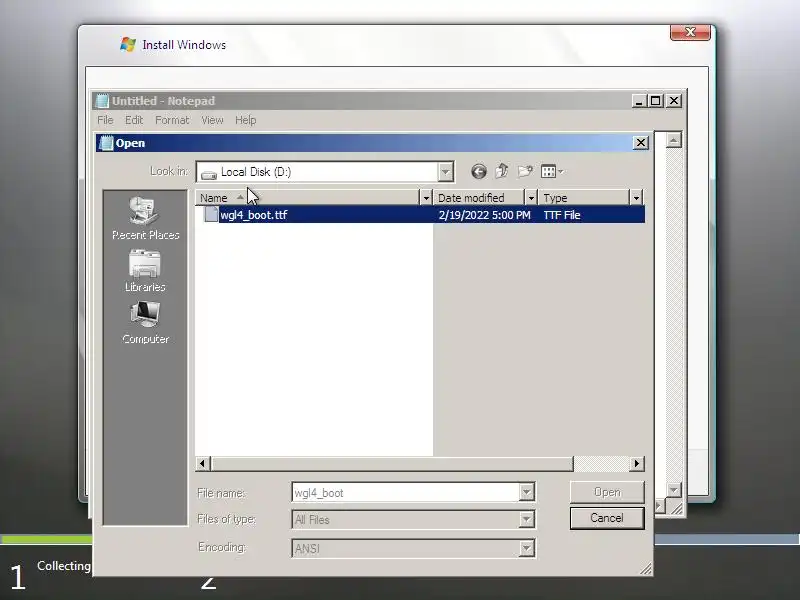Click Notepad vertical scroll down arrow
Screen dimensions: 800x600
pyautogui.click(x=674, y=490)
